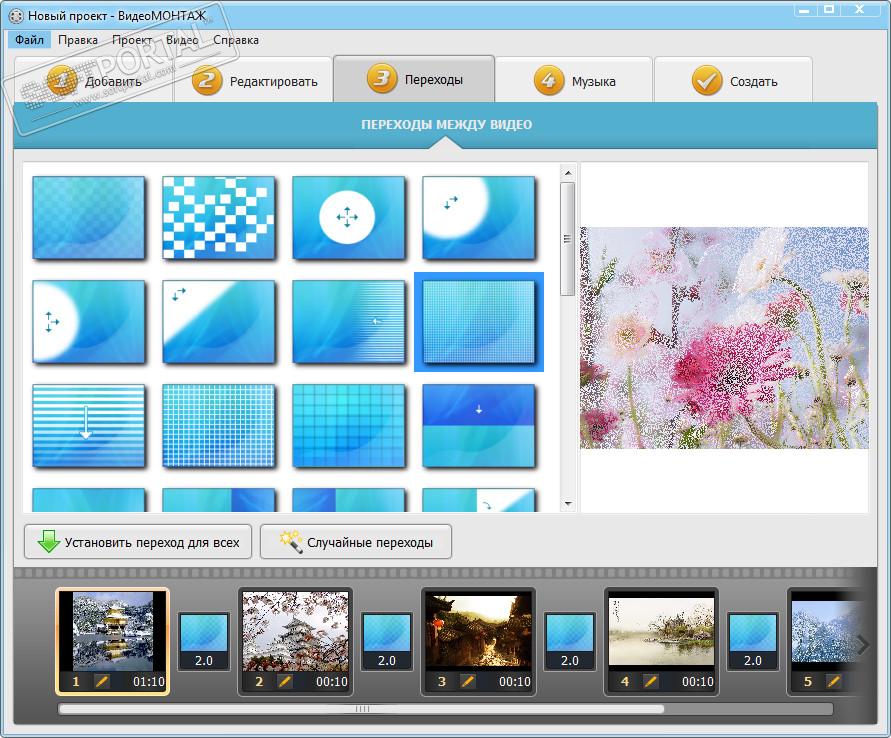Go to the Музыка step tab
This screenshot has height=738, width=891.
coord(574,80)
